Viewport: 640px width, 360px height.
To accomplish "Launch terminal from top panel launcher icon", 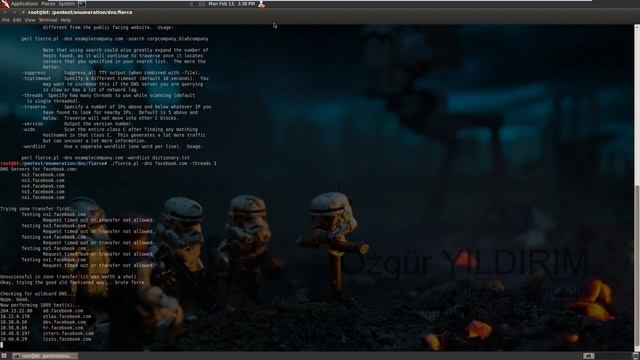I will pyautogui.click(x=81, y=4).
